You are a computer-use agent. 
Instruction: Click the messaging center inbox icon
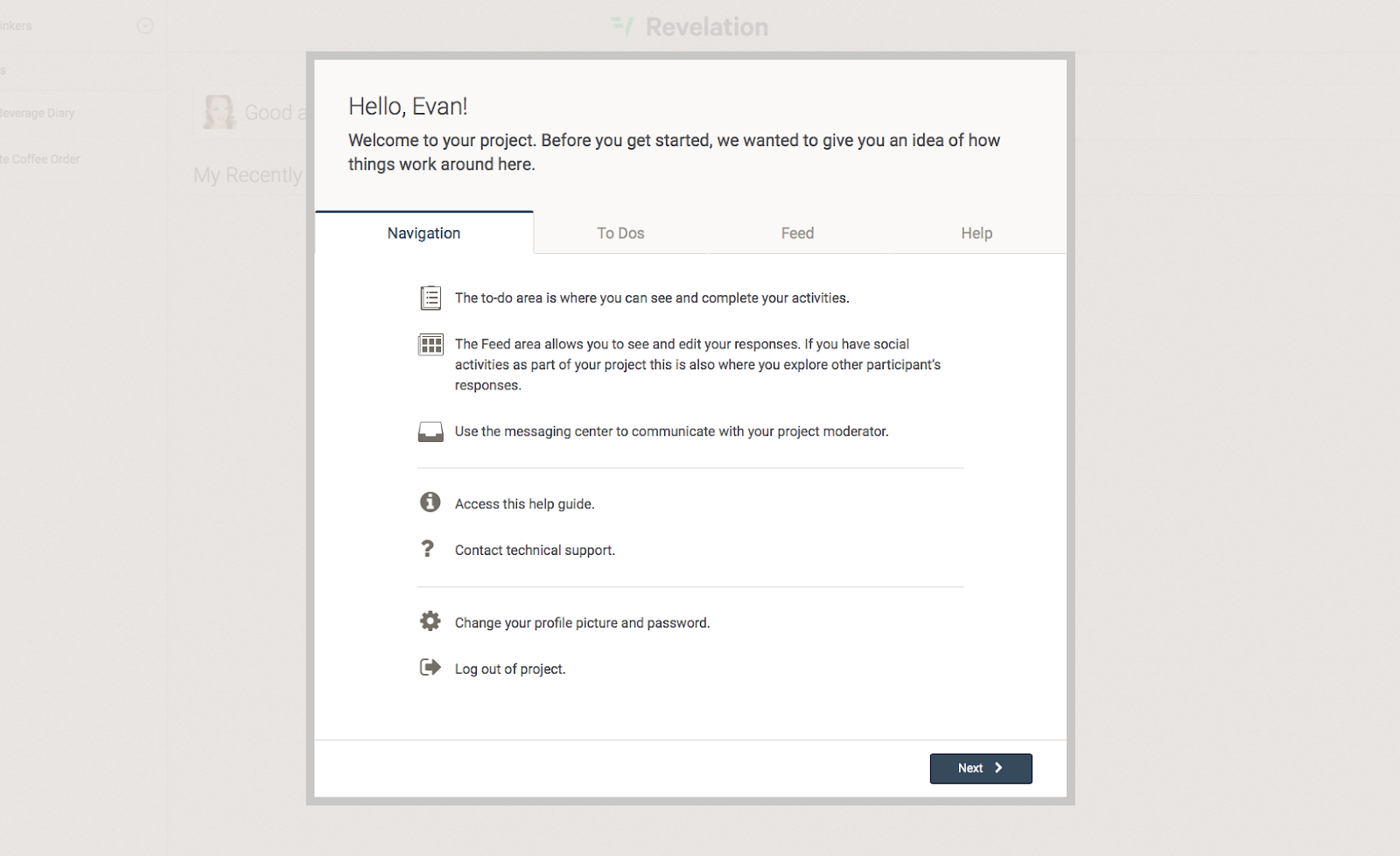pyautogui.click(x=430, y=432)
